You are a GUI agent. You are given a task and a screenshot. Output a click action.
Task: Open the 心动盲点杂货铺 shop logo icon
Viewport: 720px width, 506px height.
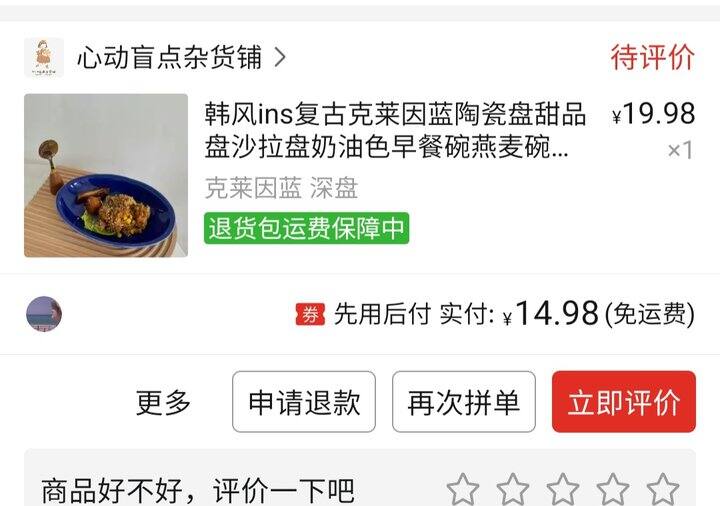44,57
